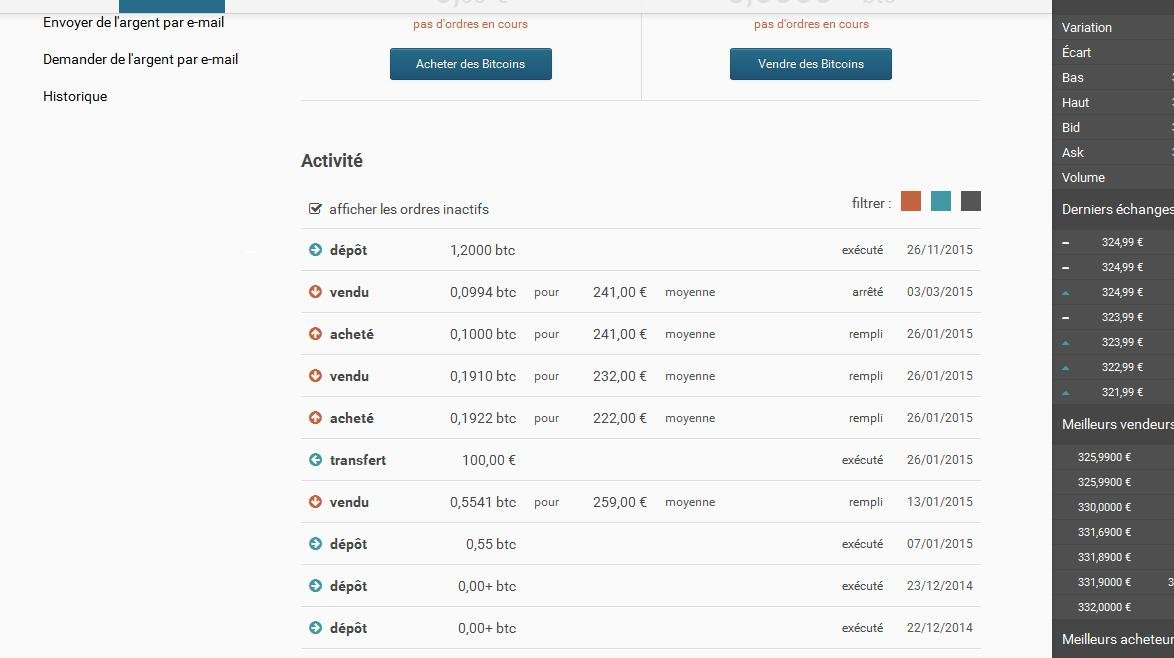Image resolution: width=1174 pixels, height=658 pixels.
Task: Open 'Envoyer de l'argent par e-mail'
Action: [x=133, y=22]
